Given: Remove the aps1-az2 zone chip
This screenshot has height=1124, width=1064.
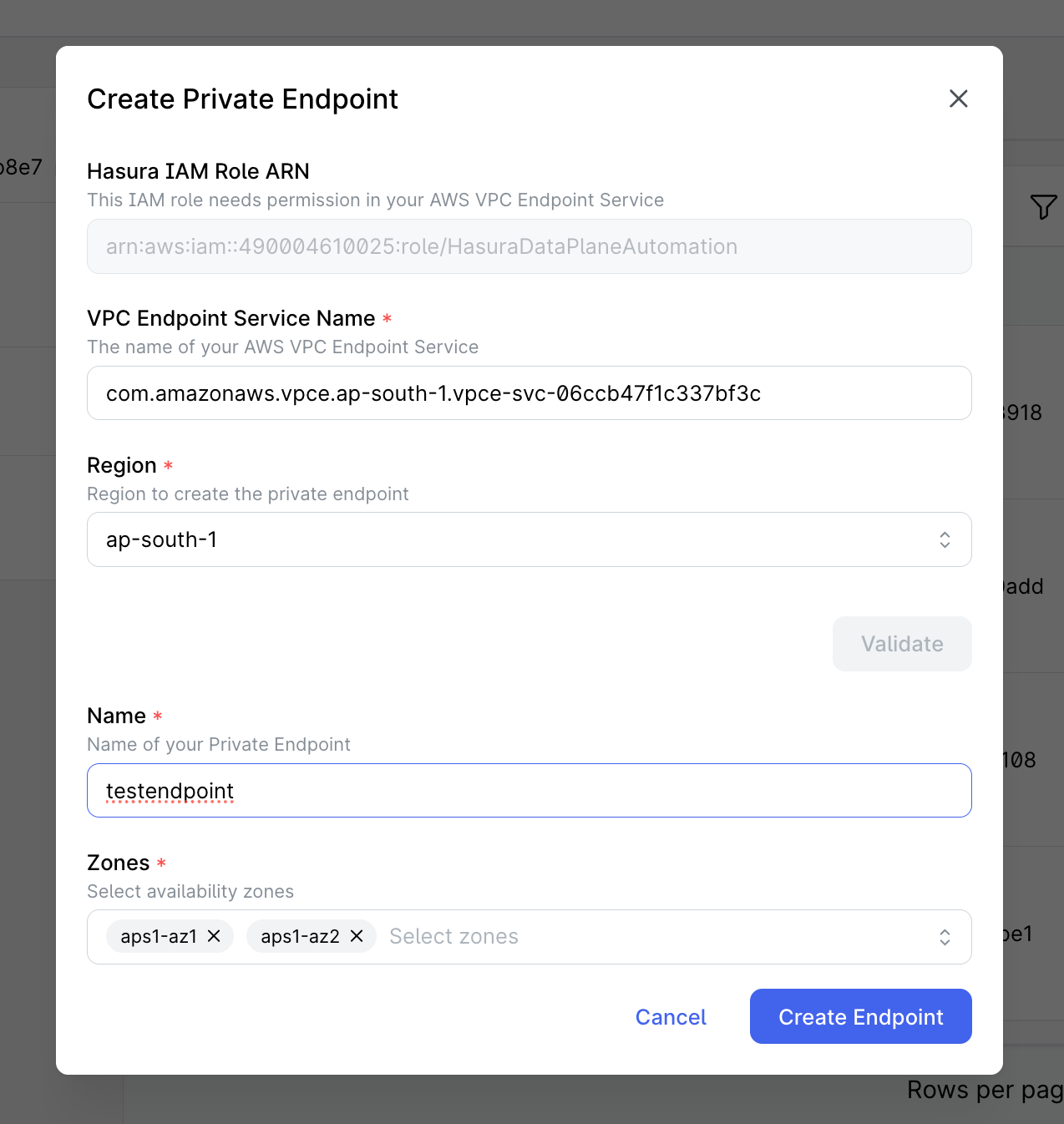Looking at the screenshot, I should click(x=357, y=936).
